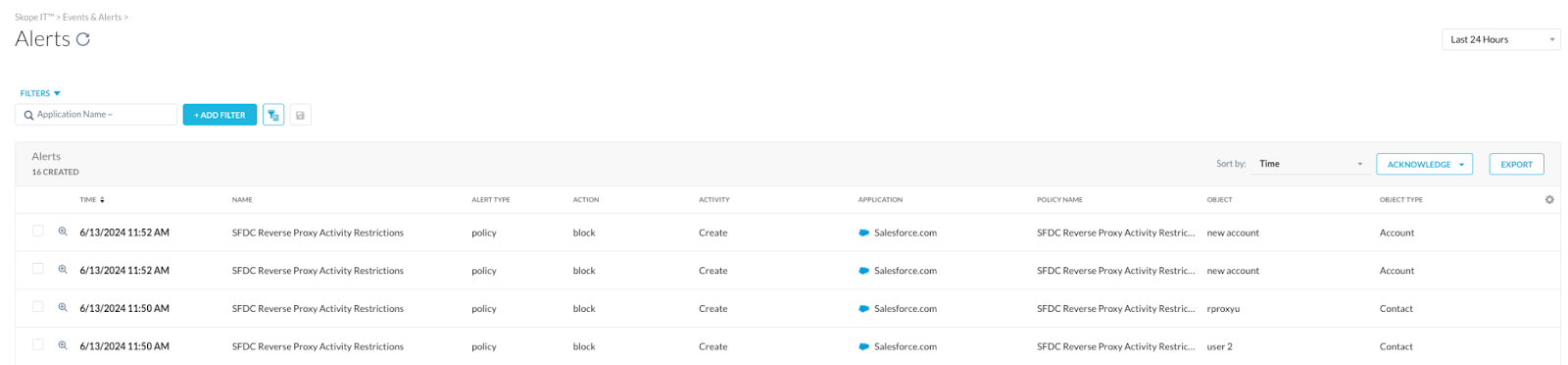Click the rproxyu object cell

tap(1223, 308)
